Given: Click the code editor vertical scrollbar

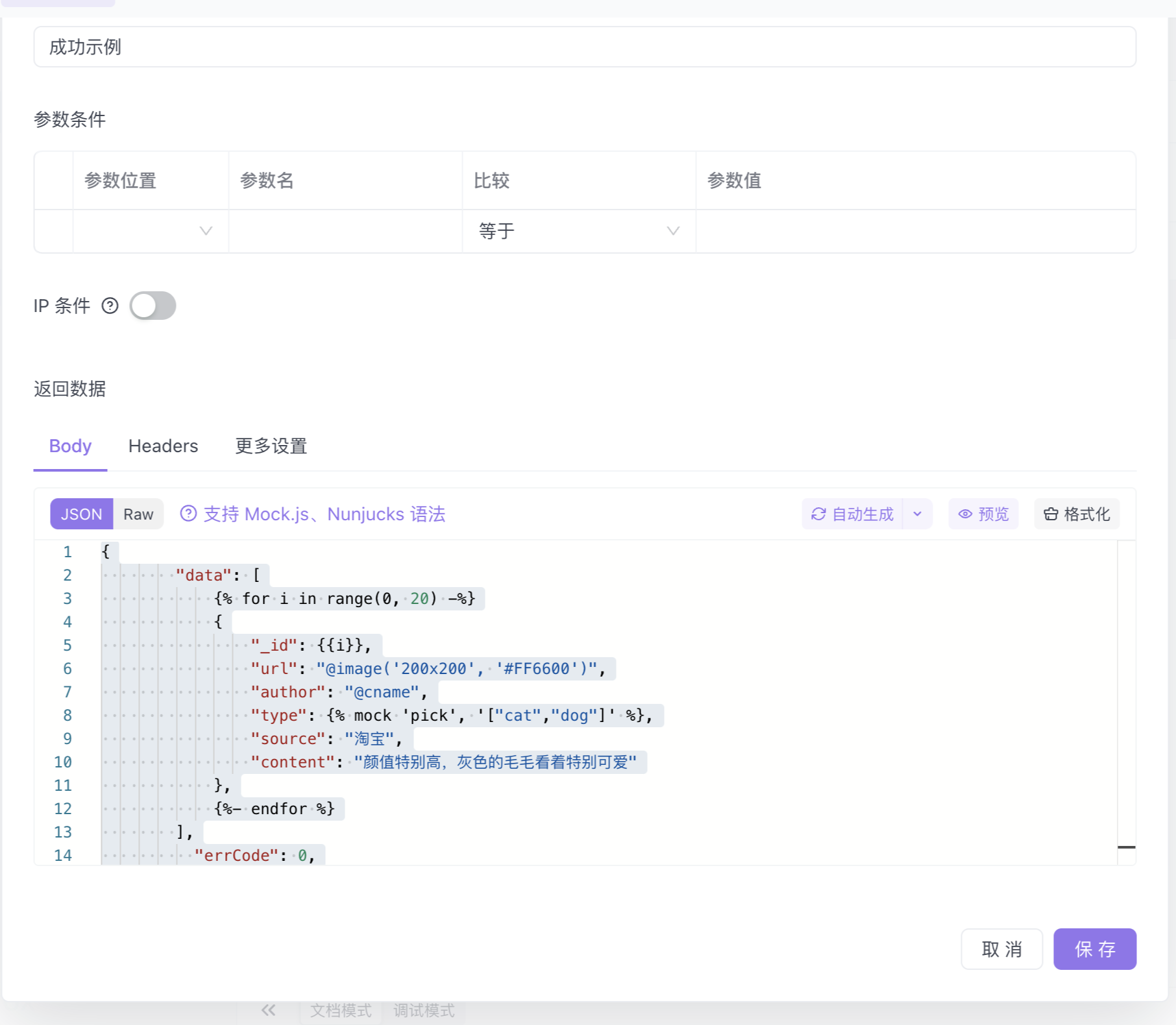Looking at the screenshot, I should 1127,703.
